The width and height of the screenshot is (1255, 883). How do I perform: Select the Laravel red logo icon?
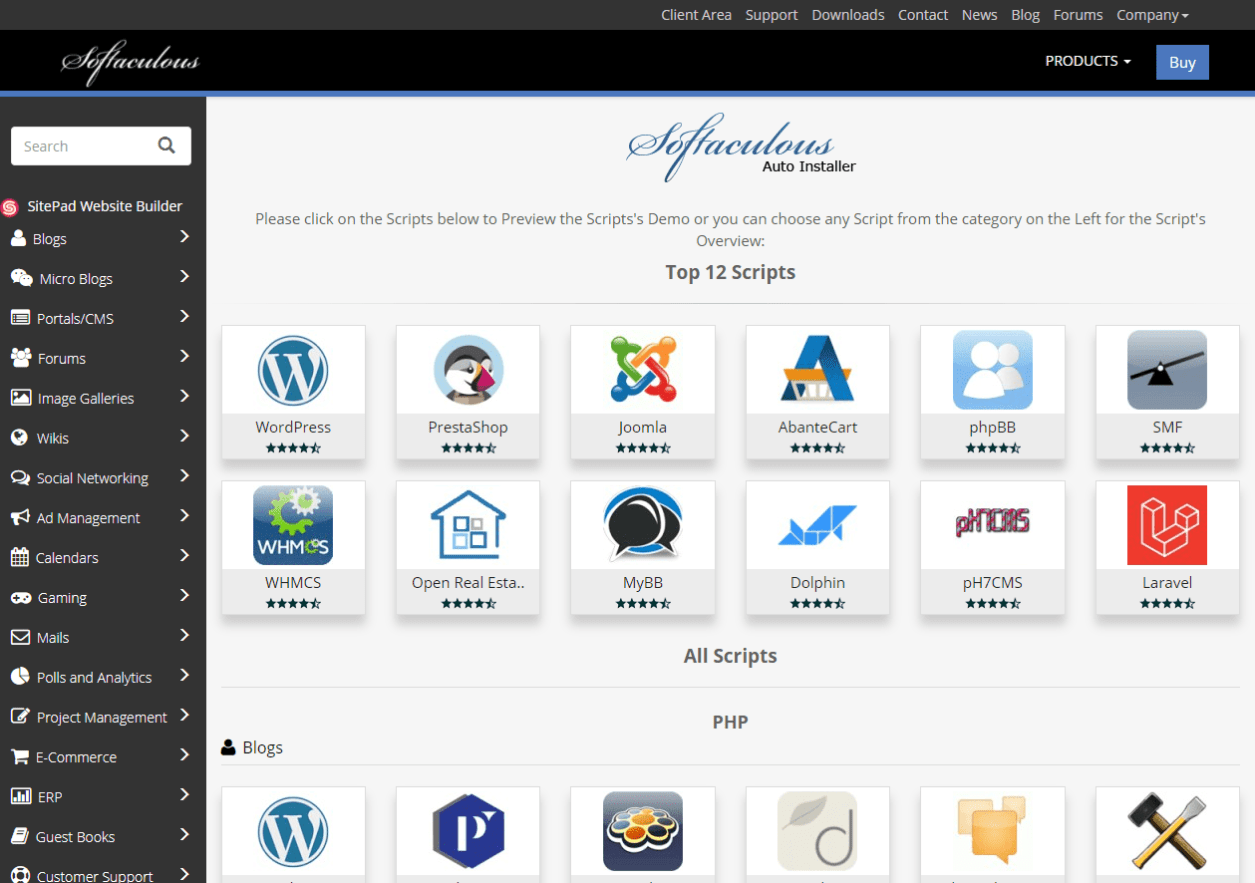[1167, 526]
